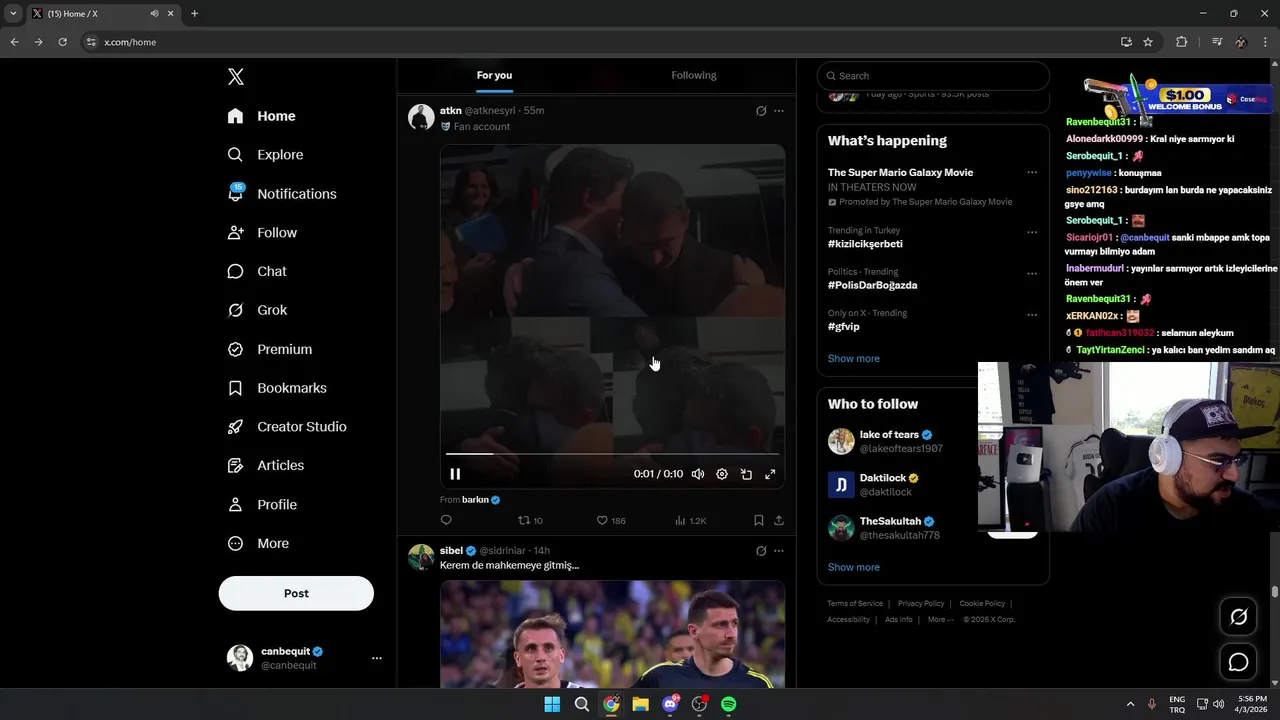Click the Articles sidebar icon
This screenshot has height=720, width=1280.
[235, 465]
